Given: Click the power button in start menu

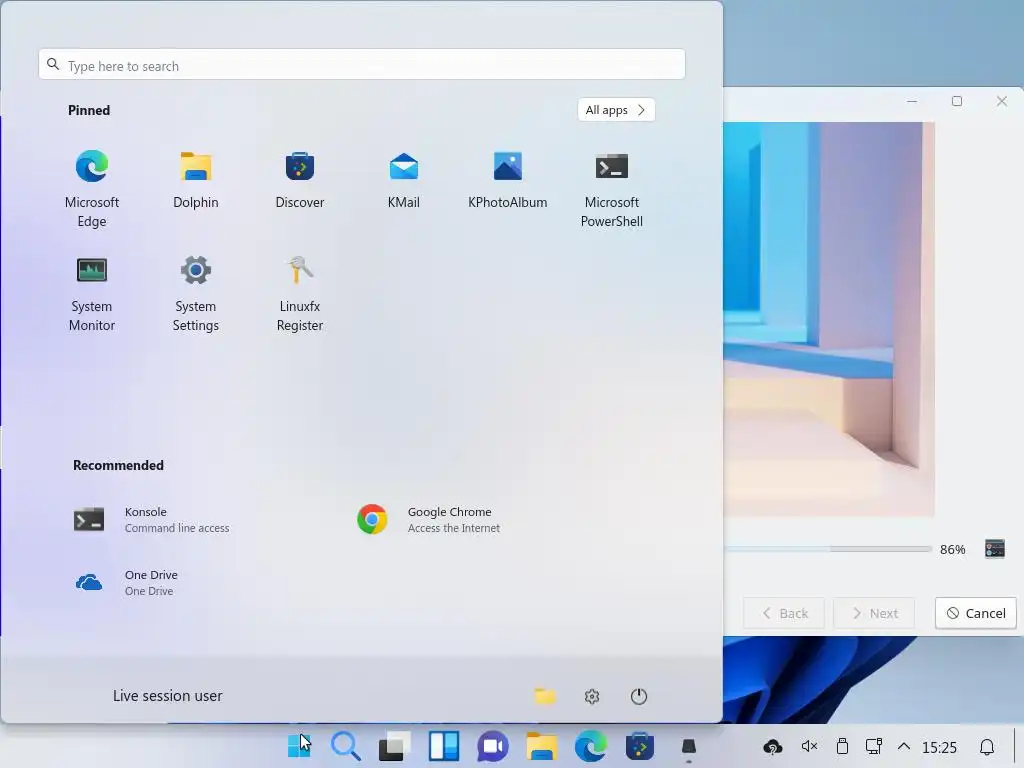Looking at the screenshot, I should [x=639, y=696].
